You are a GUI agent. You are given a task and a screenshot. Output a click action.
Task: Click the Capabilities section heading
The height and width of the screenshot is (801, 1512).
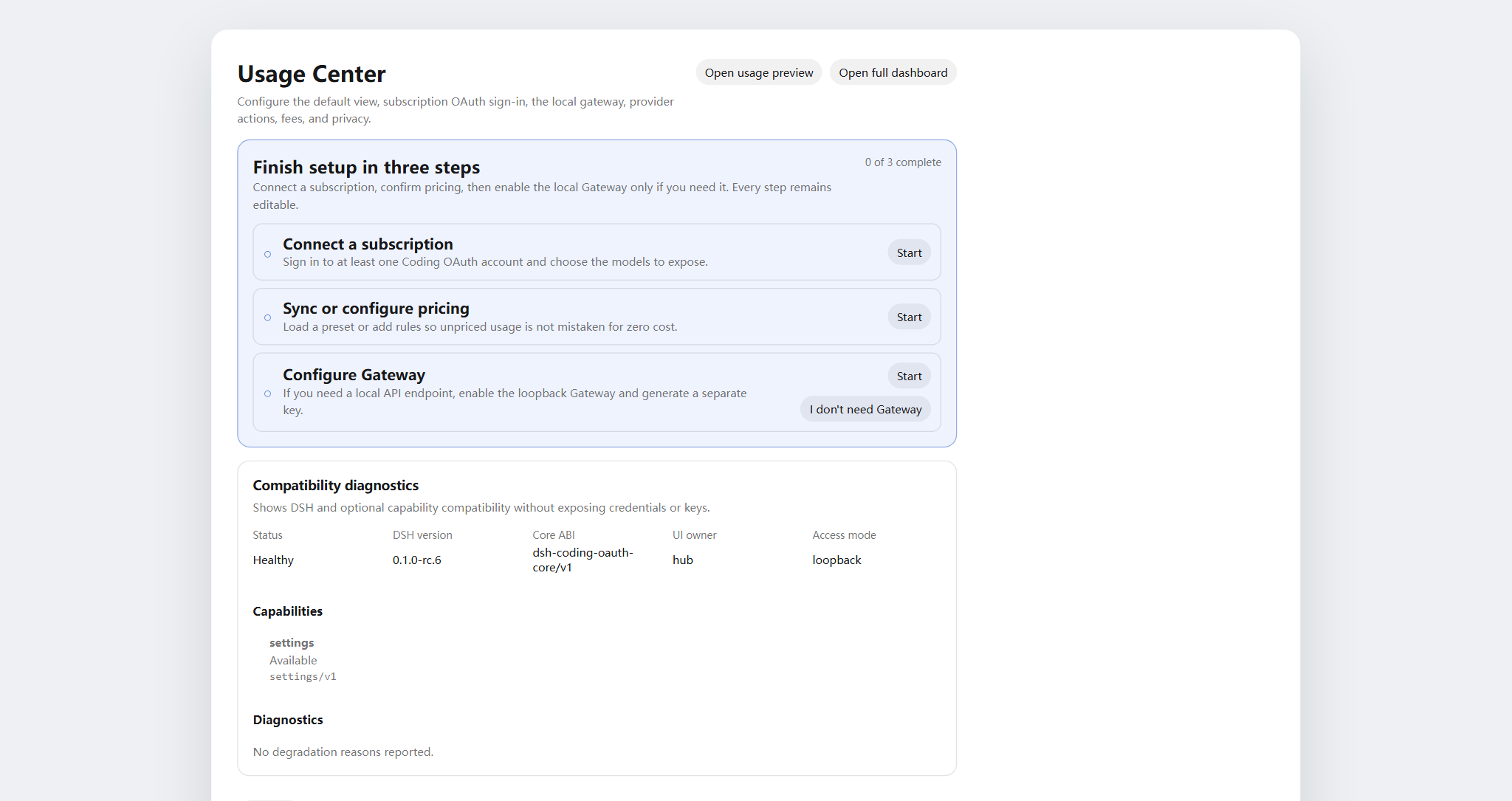click(x=287, y=611)
